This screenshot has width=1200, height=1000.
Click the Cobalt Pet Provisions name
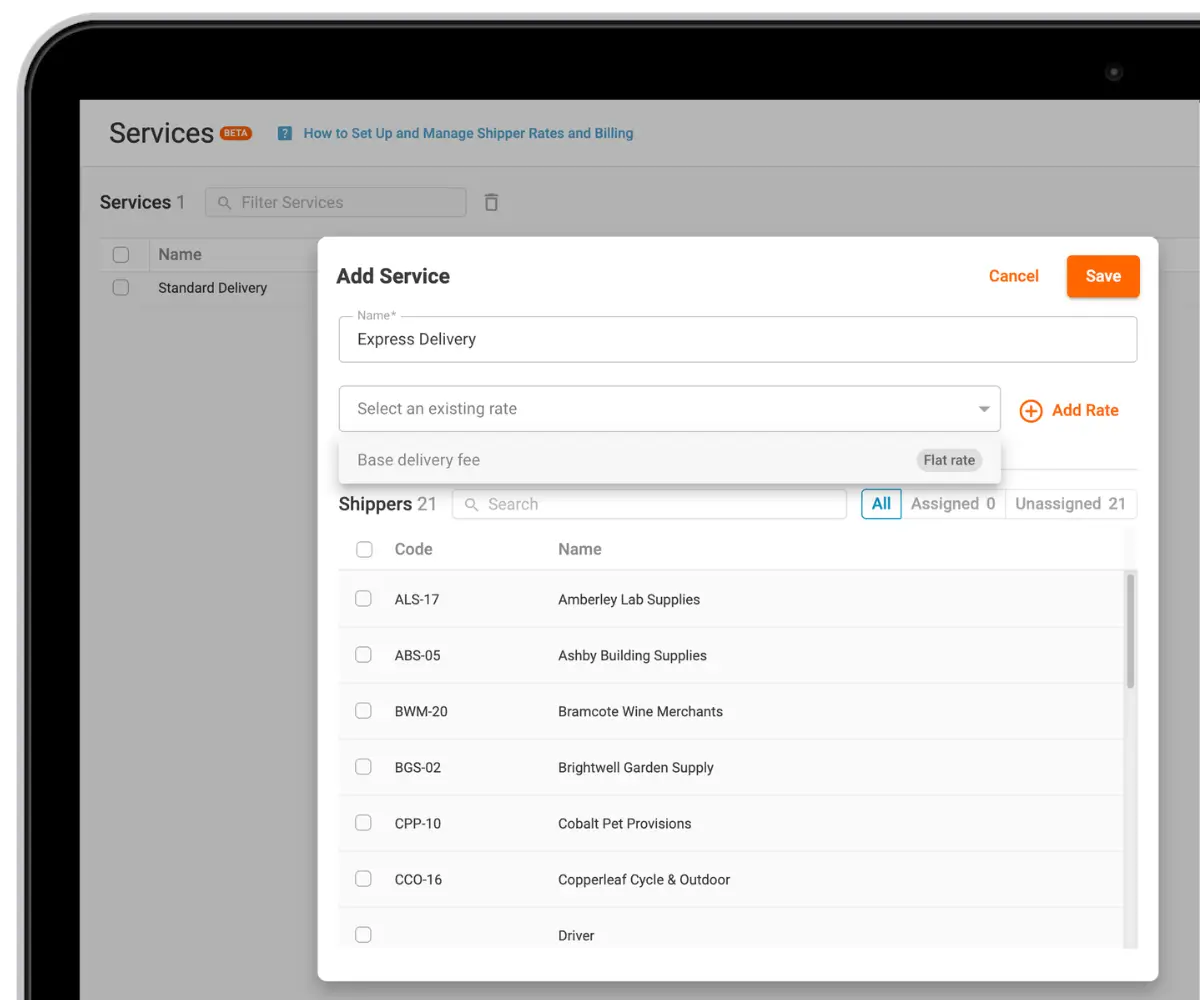[625, 823]
